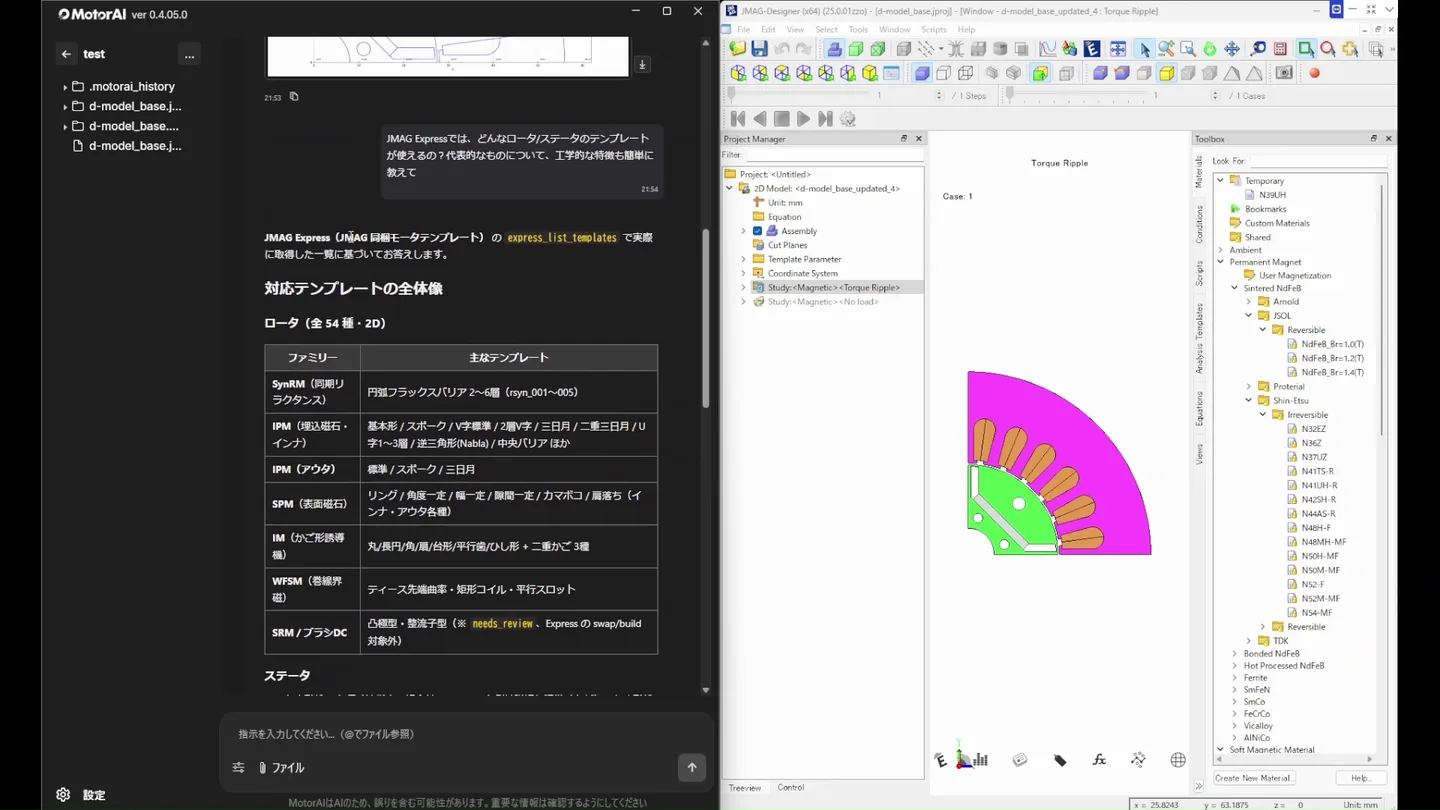Switch to the Control tab
1440x810 pixels.
pyautogui.click(x=791, y=788)
